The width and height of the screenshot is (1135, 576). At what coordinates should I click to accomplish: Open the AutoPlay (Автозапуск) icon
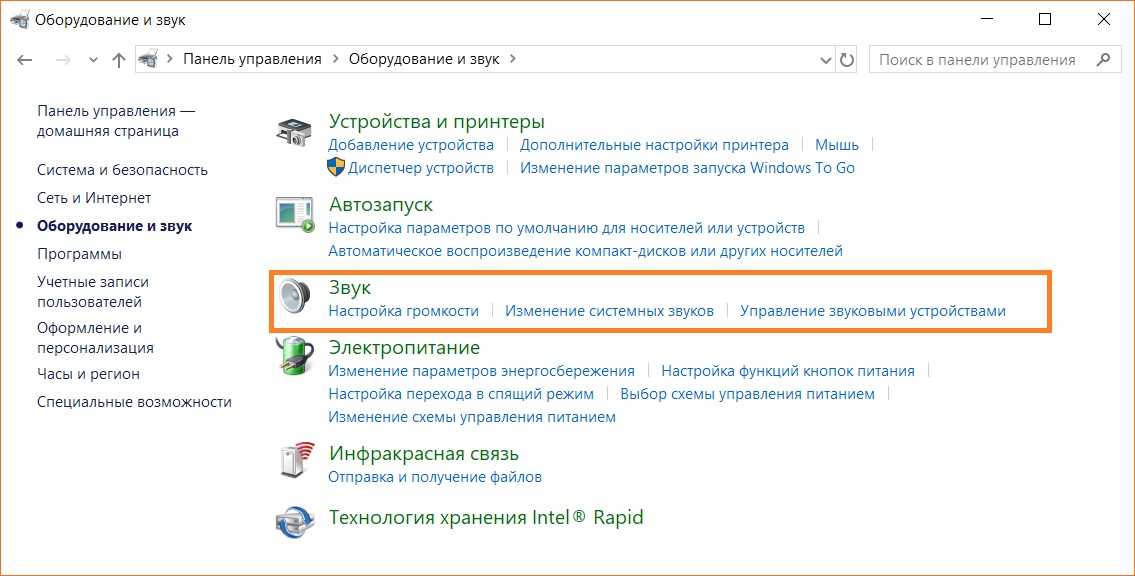pyautogui.click(x=295, y=214)
